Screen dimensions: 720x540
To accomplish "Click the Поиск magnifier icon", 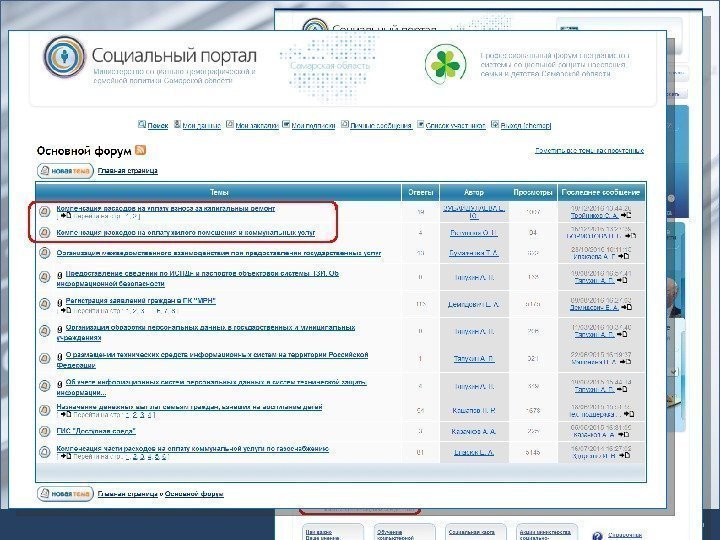I will pos(142,124).
